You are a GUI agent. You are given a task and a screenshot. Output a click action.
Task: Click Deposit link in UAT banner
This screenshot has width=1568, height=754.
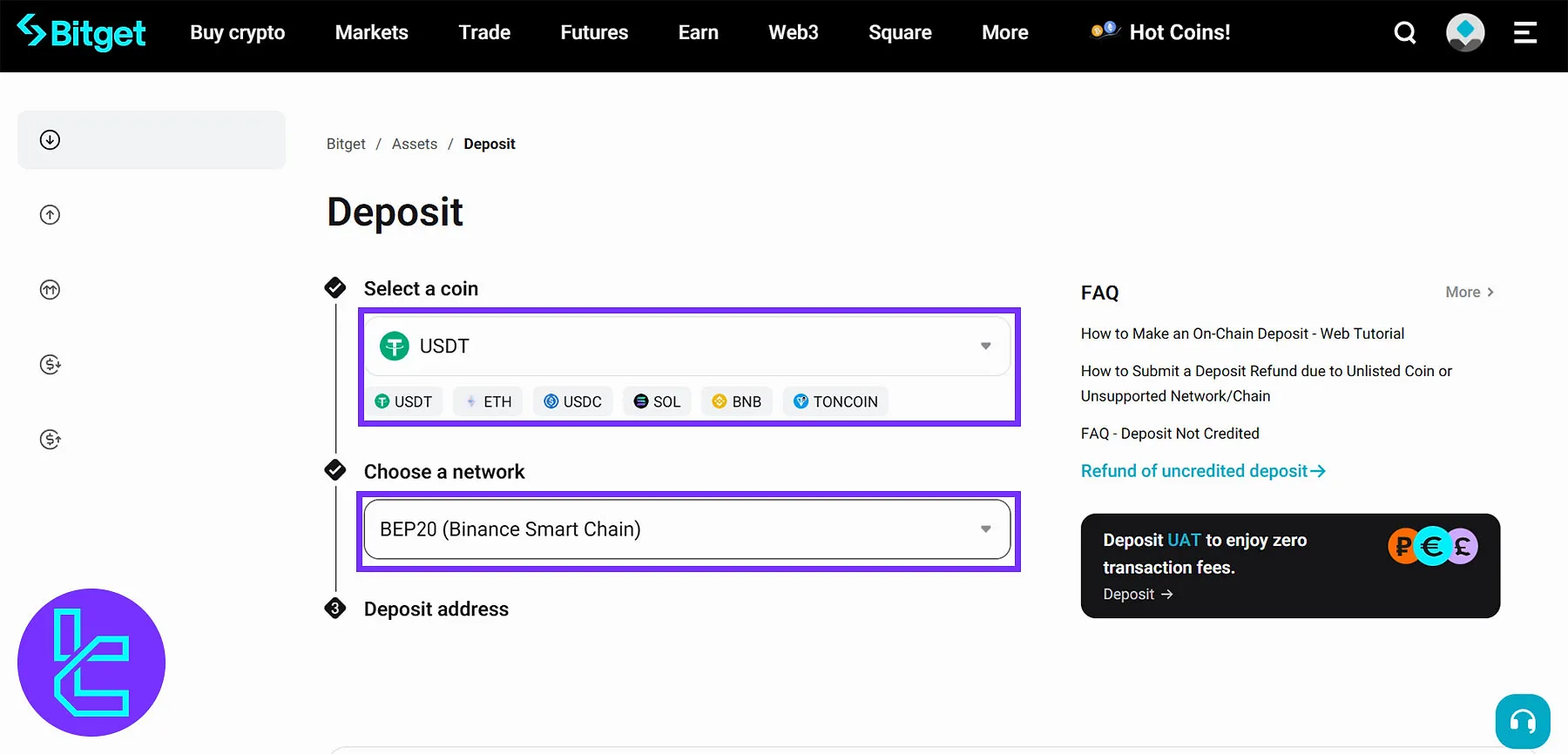coord(1138,595)
